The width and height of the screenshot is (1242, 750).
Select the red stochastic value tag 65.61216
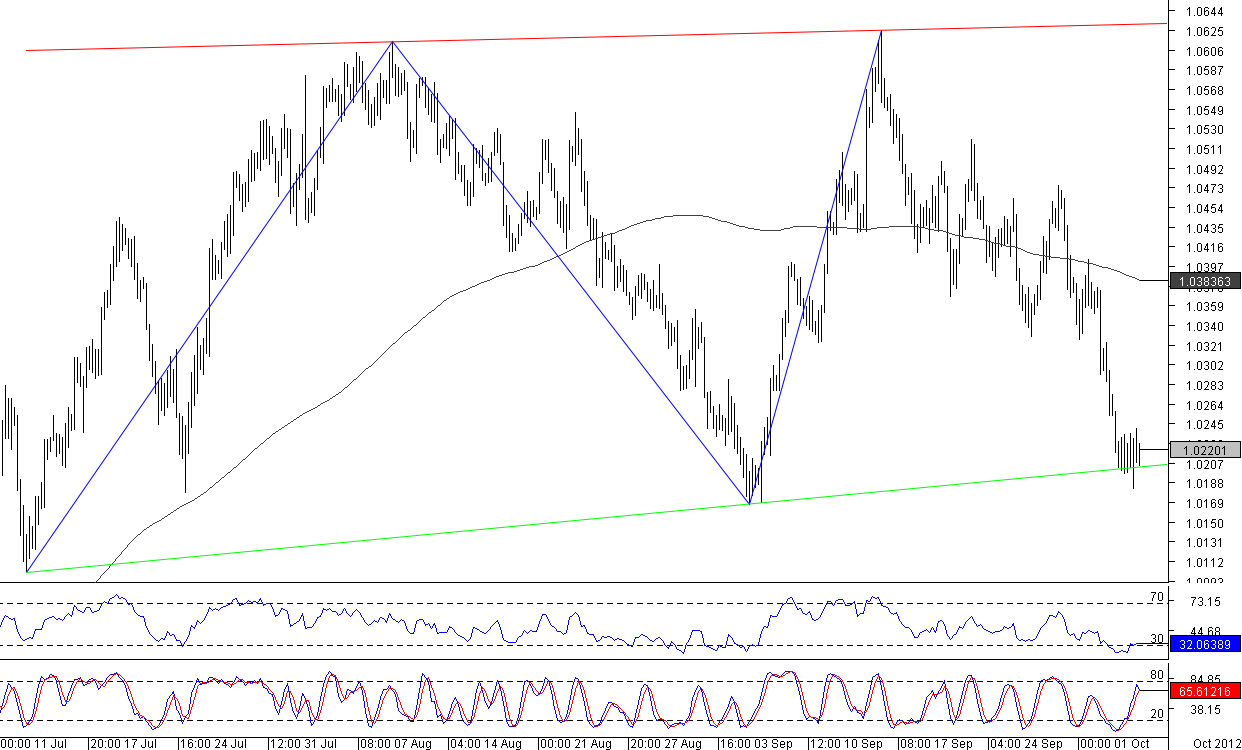1205,690
